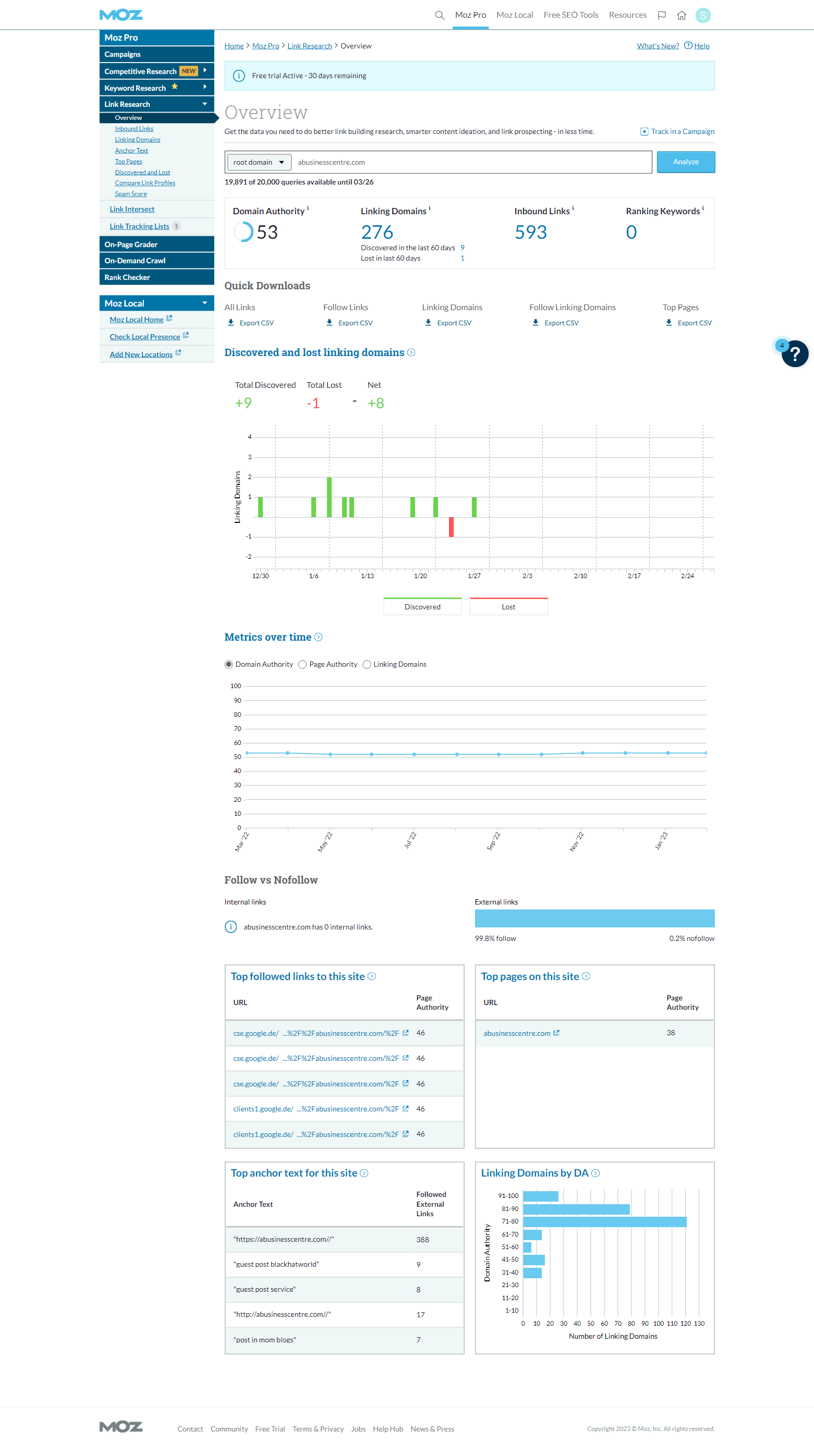The image size is (814, 1456).
Task: Click download icon under Top Pages
Action: coord(669,322)
